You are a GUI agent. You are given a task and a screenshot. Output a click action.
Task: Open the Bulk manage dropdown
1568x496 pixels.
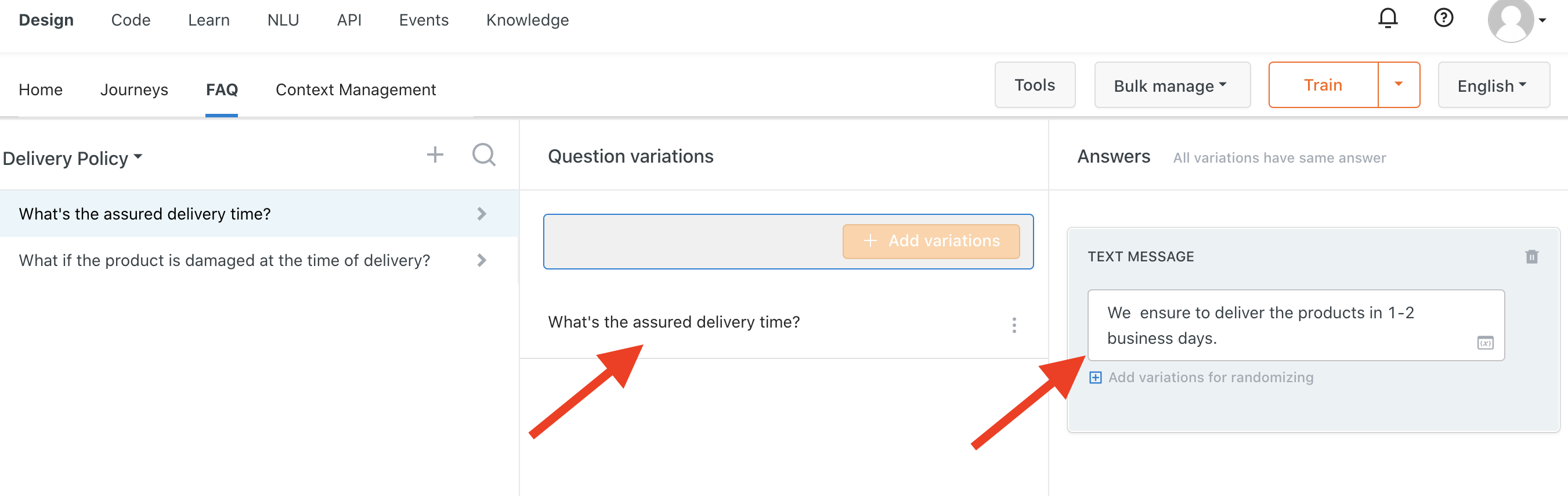pos(1172,85)
